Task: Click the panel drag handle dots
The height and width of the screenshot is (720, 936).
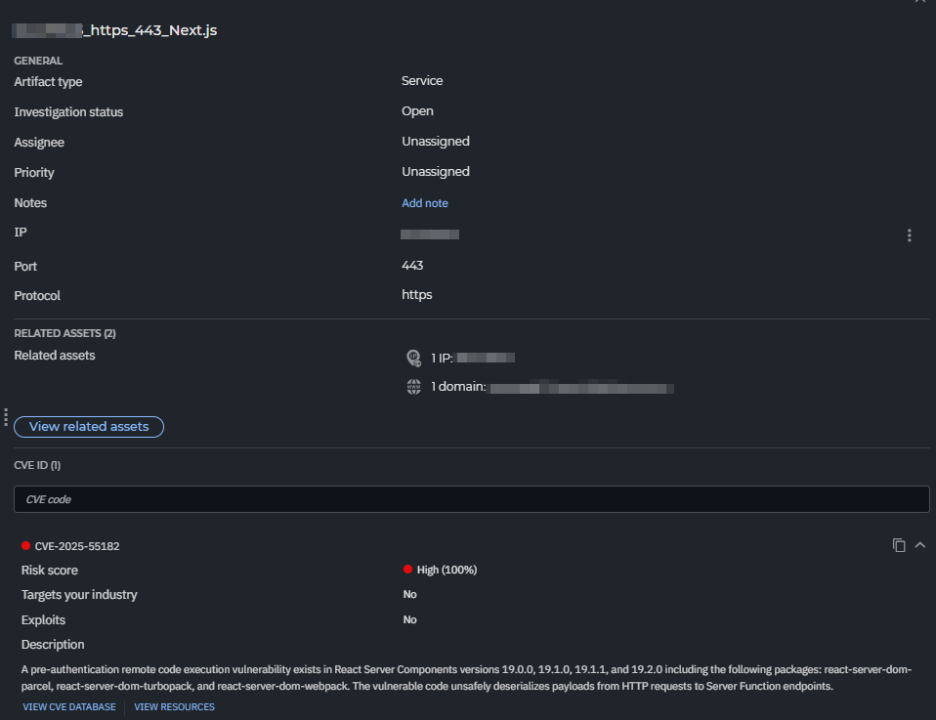Action: click(x=5, y=416)
